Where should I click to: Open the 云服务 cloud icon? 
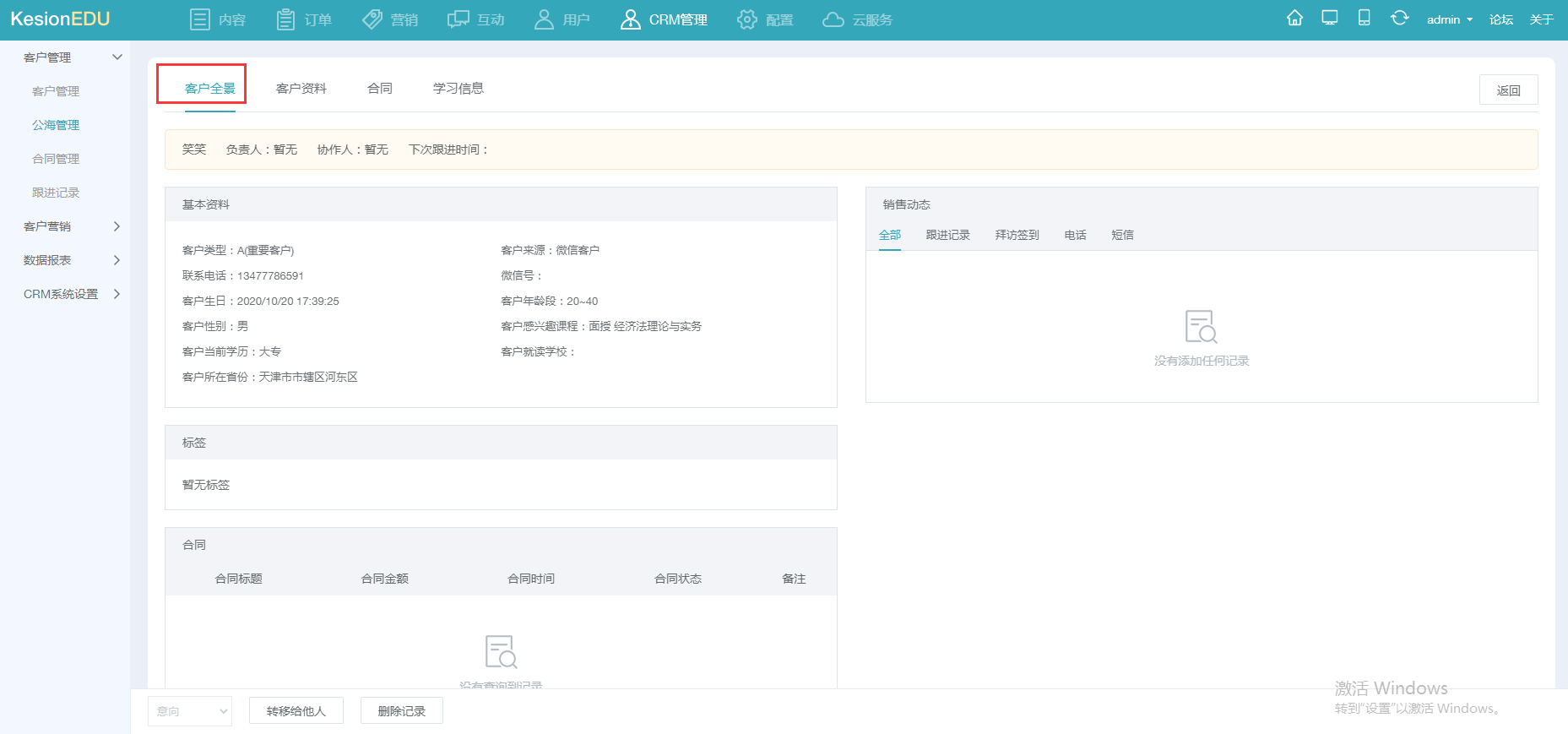click(833, 19)
